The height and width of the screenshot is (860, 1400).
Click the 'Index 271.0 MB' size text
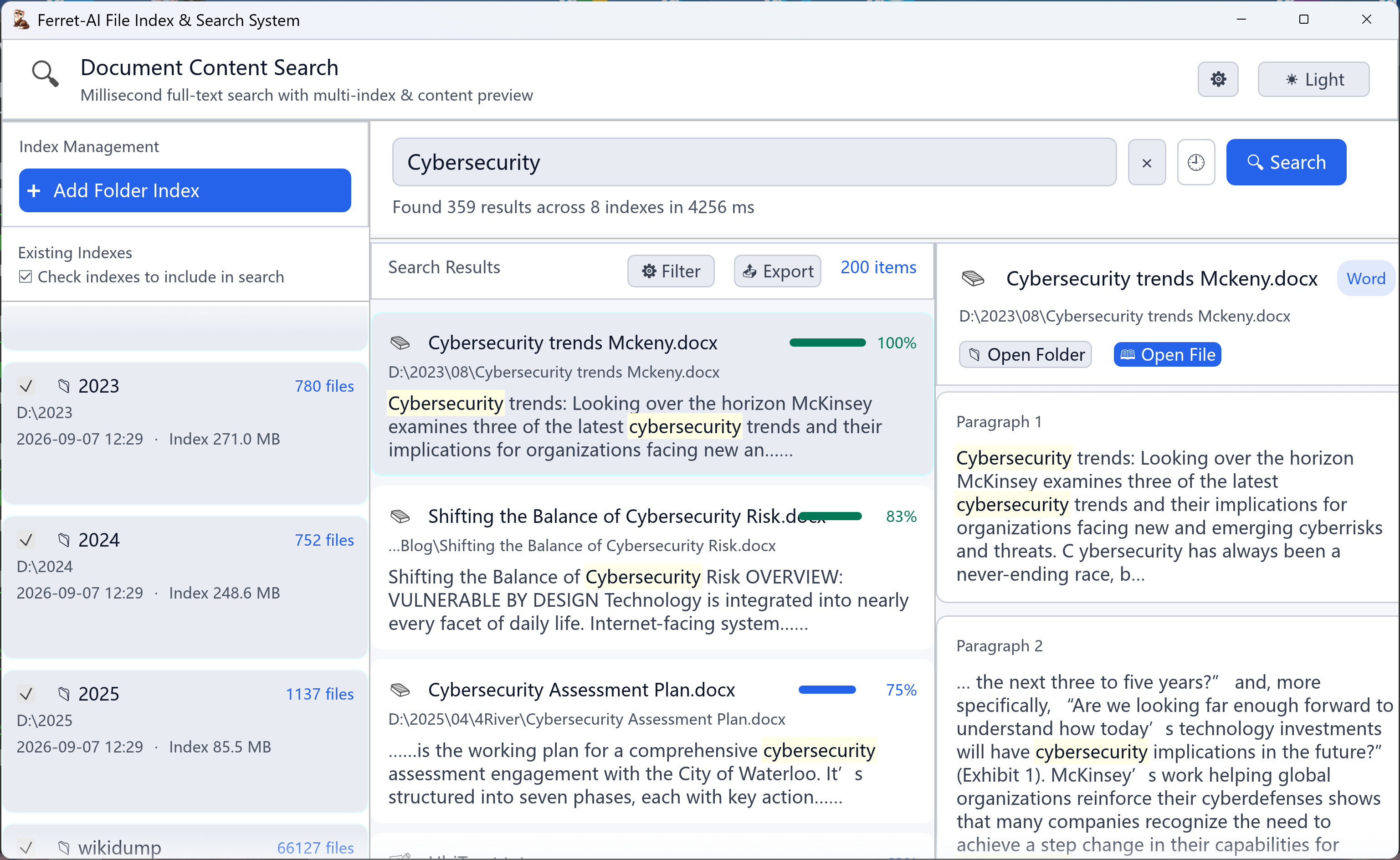224,439
